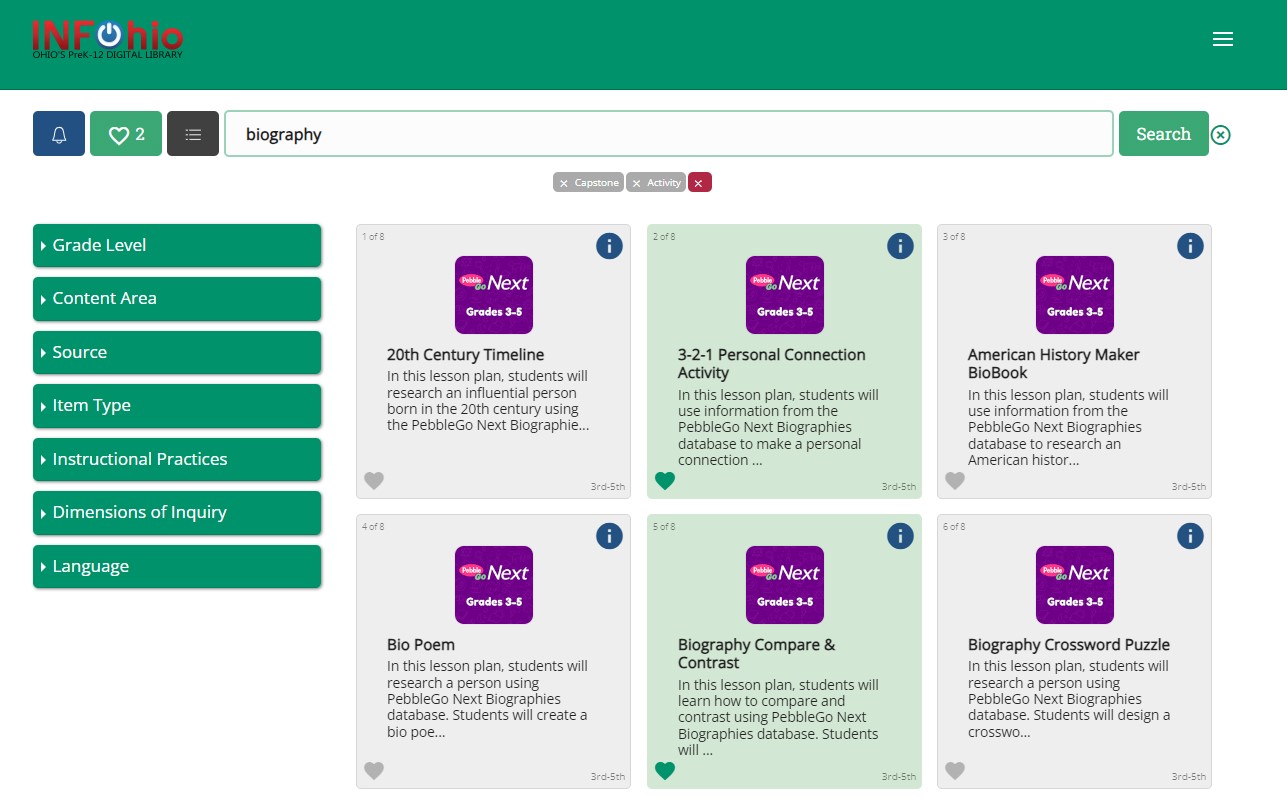
Task: Open the Bio Poem title
Action: coord(421,645)
